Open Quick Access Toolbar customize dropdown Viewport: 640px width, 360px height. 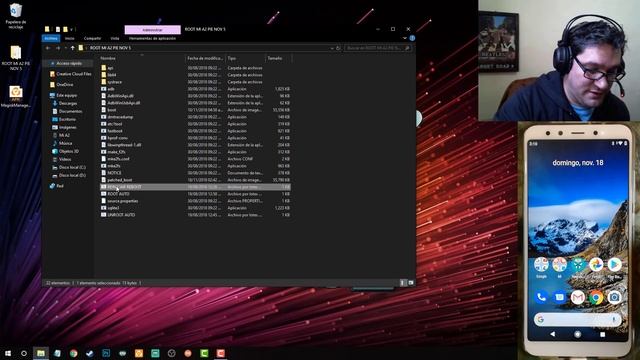tap(71, 29)
